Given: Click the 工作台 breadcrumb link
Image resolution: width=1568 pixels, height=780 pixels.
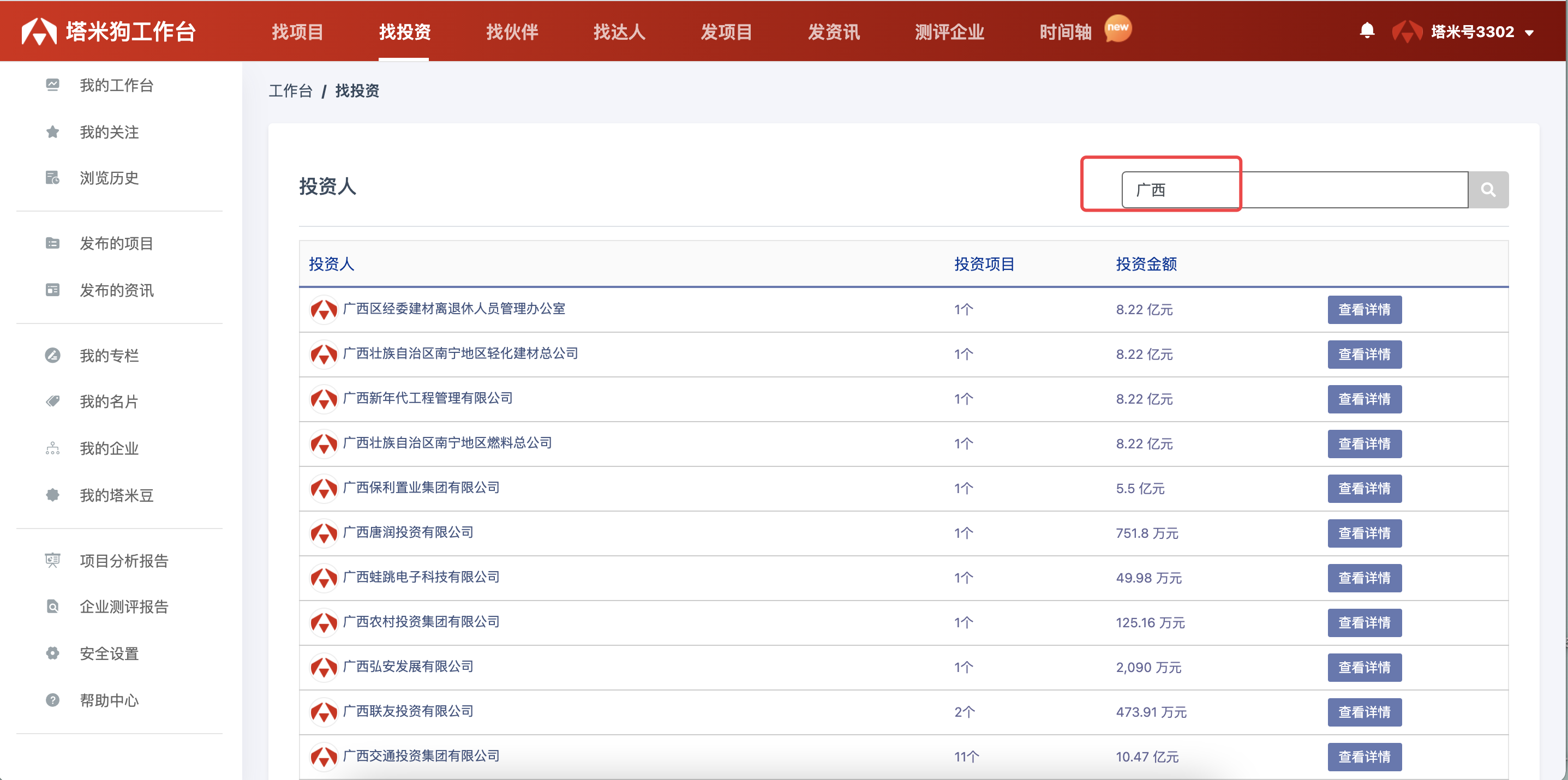Looking at the screenshot, I should [x=290, y=91].
